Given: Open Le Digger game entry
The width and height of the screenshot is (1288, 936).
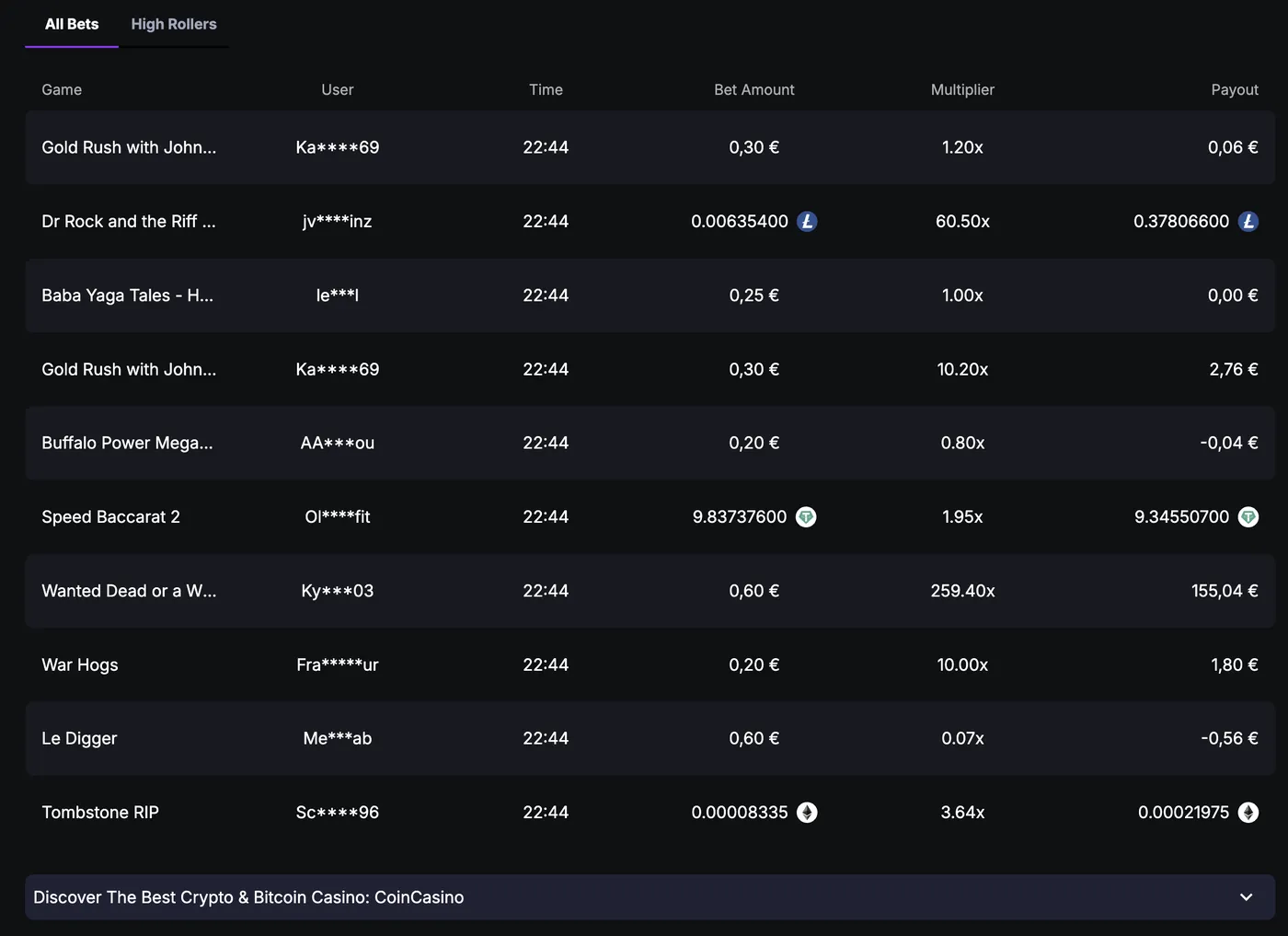Looking at the screenshot, I should coord(79,738).
